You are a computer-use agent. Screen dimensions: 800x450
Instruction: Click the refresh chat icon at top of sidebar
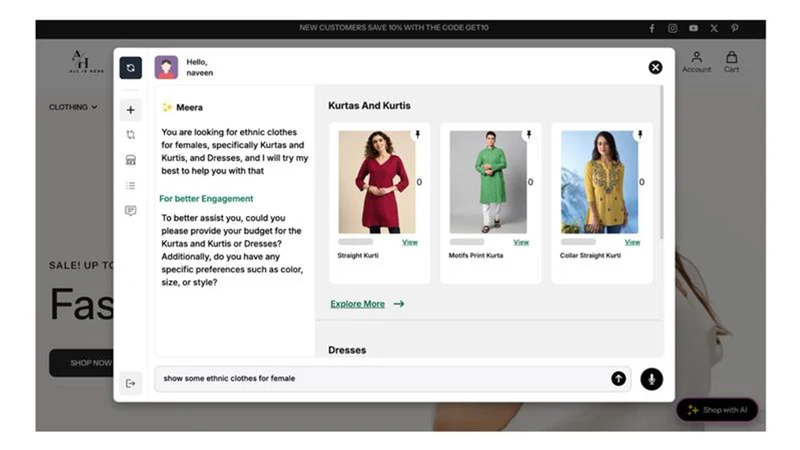[x=131, y=68]
